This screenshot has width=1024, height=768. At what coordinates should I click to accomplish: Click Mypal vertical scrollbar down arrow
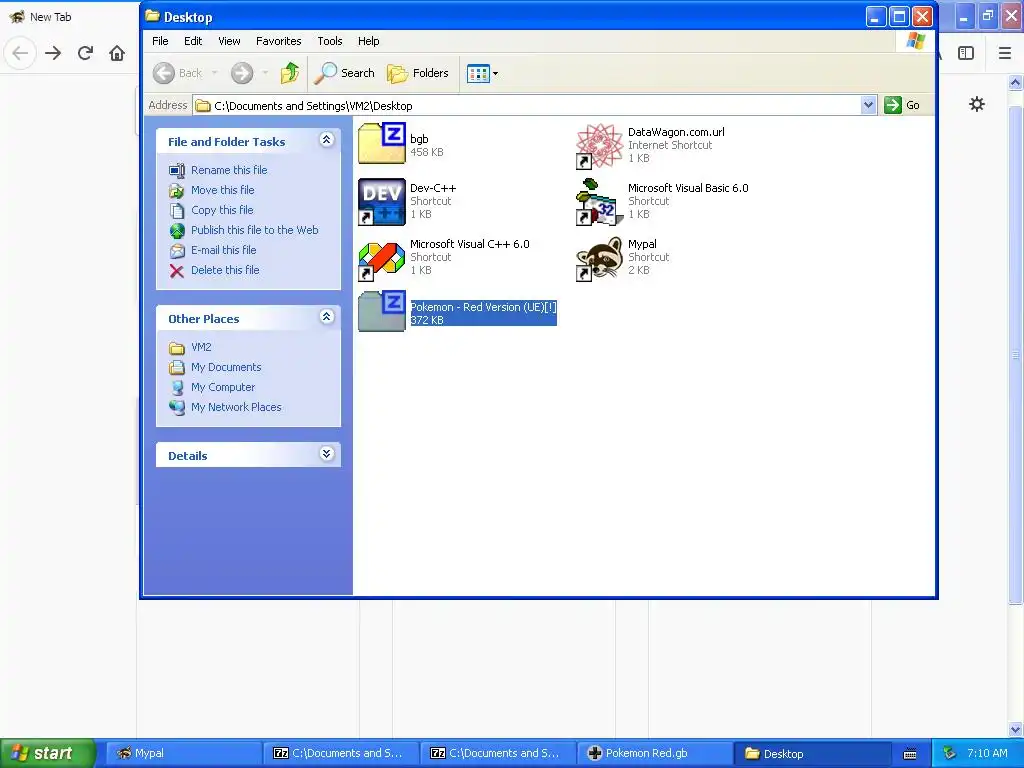pos(1016,729)
